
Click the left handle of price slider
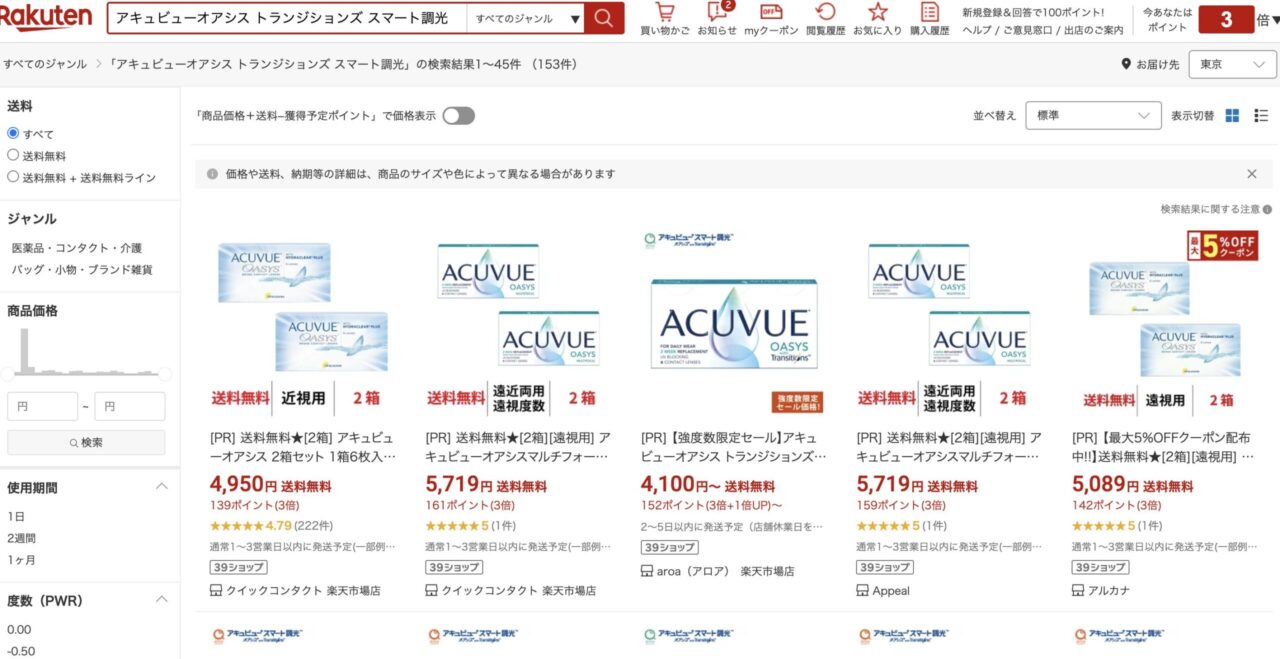tap(7, 374)
